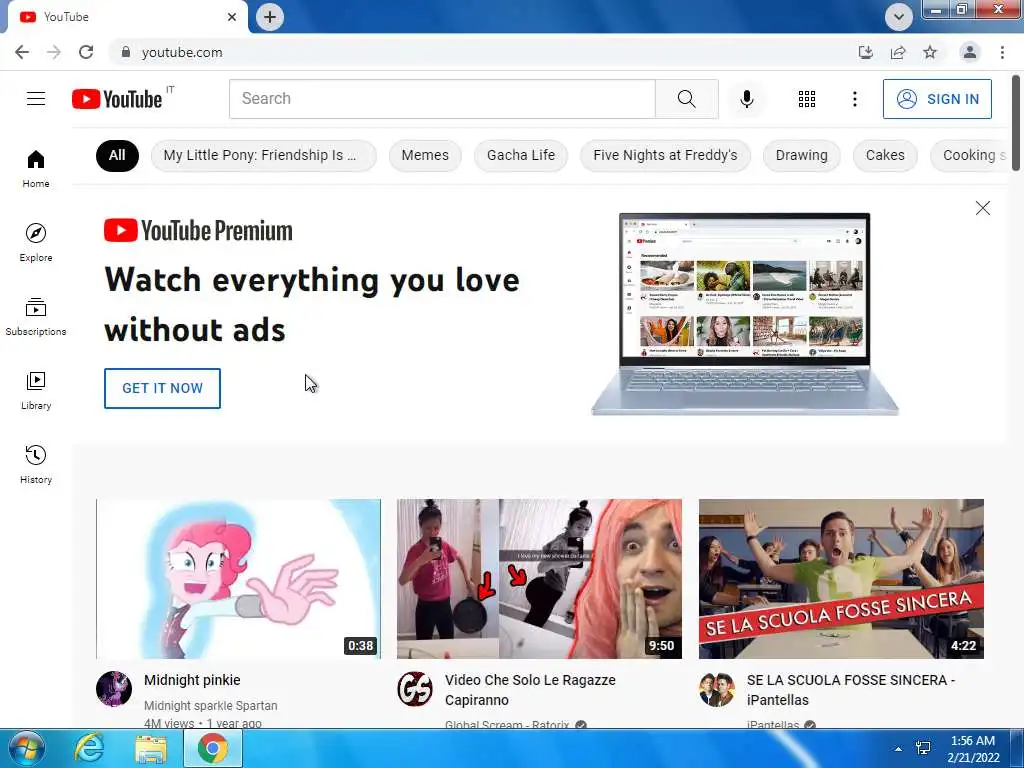Bookmark this tab with star
Viewport: 1024px width, 768px height.
click(x=930, y=52)
